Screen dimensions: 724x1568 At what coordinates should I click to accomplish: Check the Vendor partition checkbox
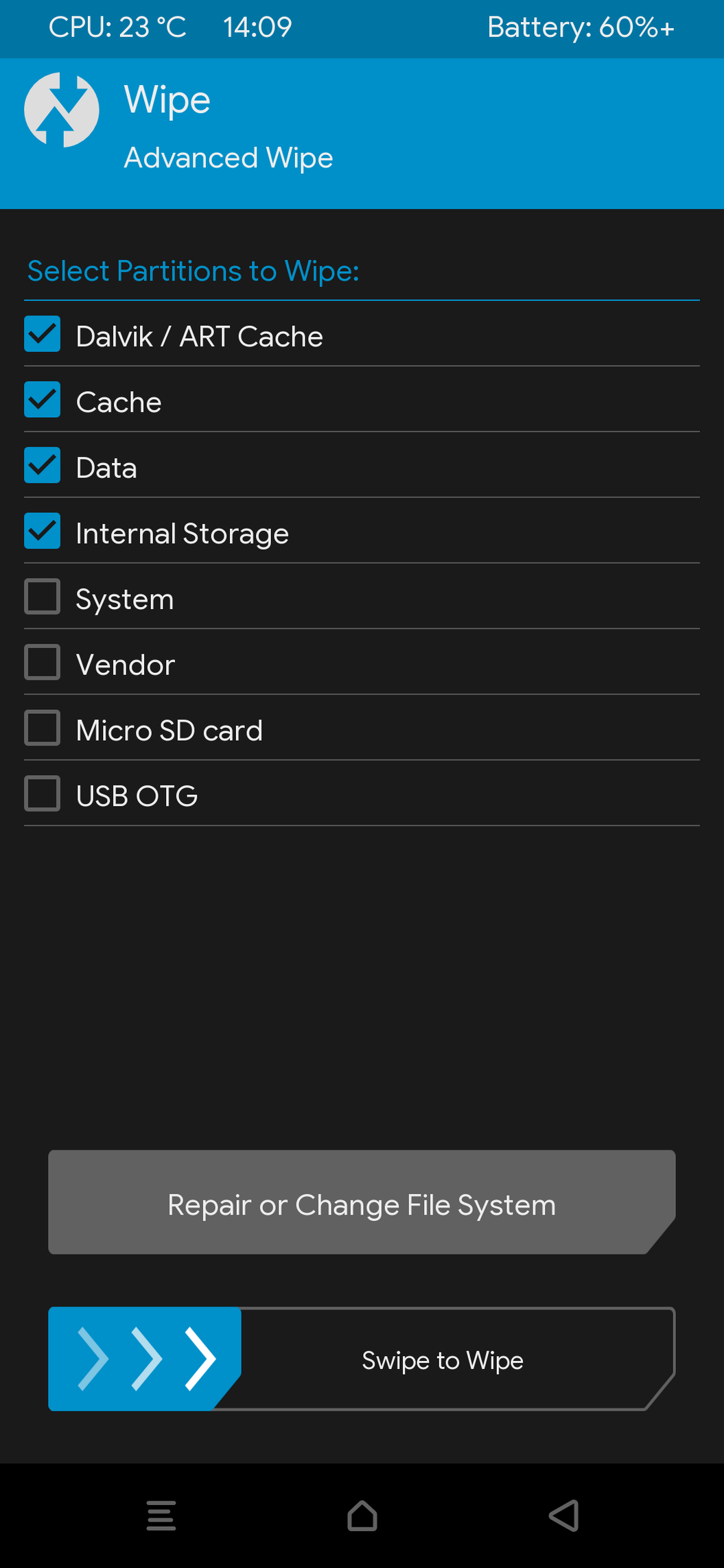43,663
